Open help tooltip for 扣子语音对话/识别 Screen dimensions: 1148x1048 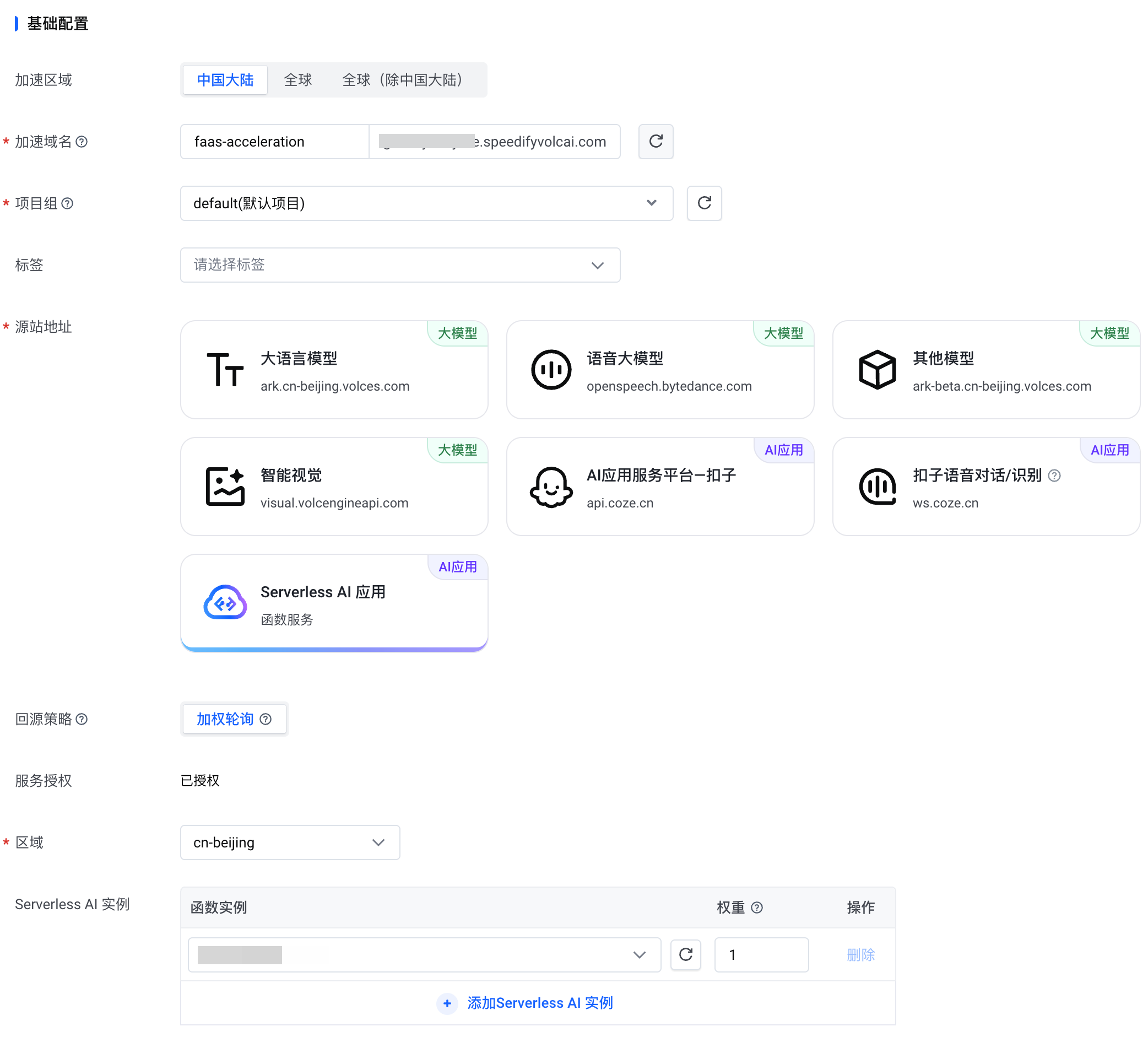pos(1054,476)
